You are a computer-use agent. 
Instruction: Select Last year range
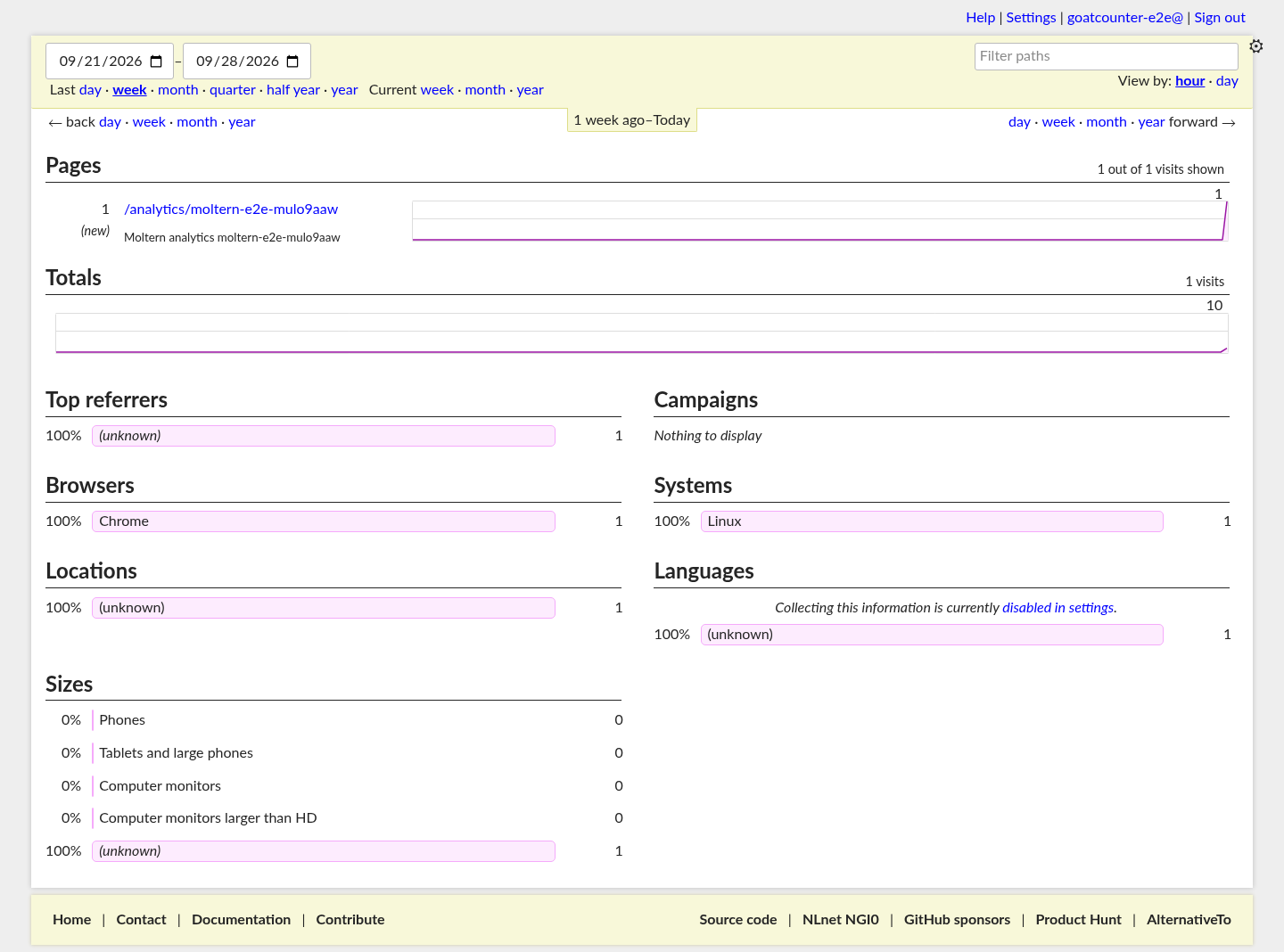[344, 90]
